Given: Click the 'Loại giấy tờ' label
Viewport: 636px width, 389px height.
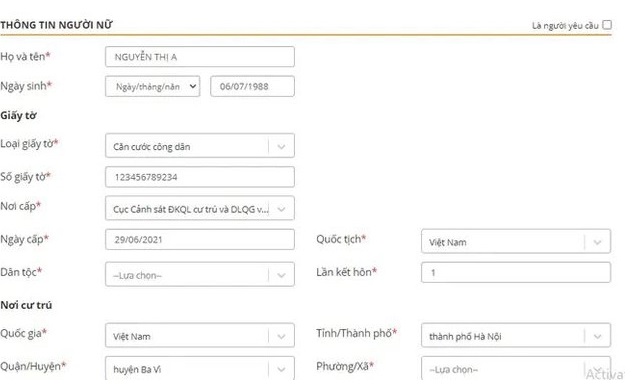Looking at the screenshot, I should pos(29,144).
